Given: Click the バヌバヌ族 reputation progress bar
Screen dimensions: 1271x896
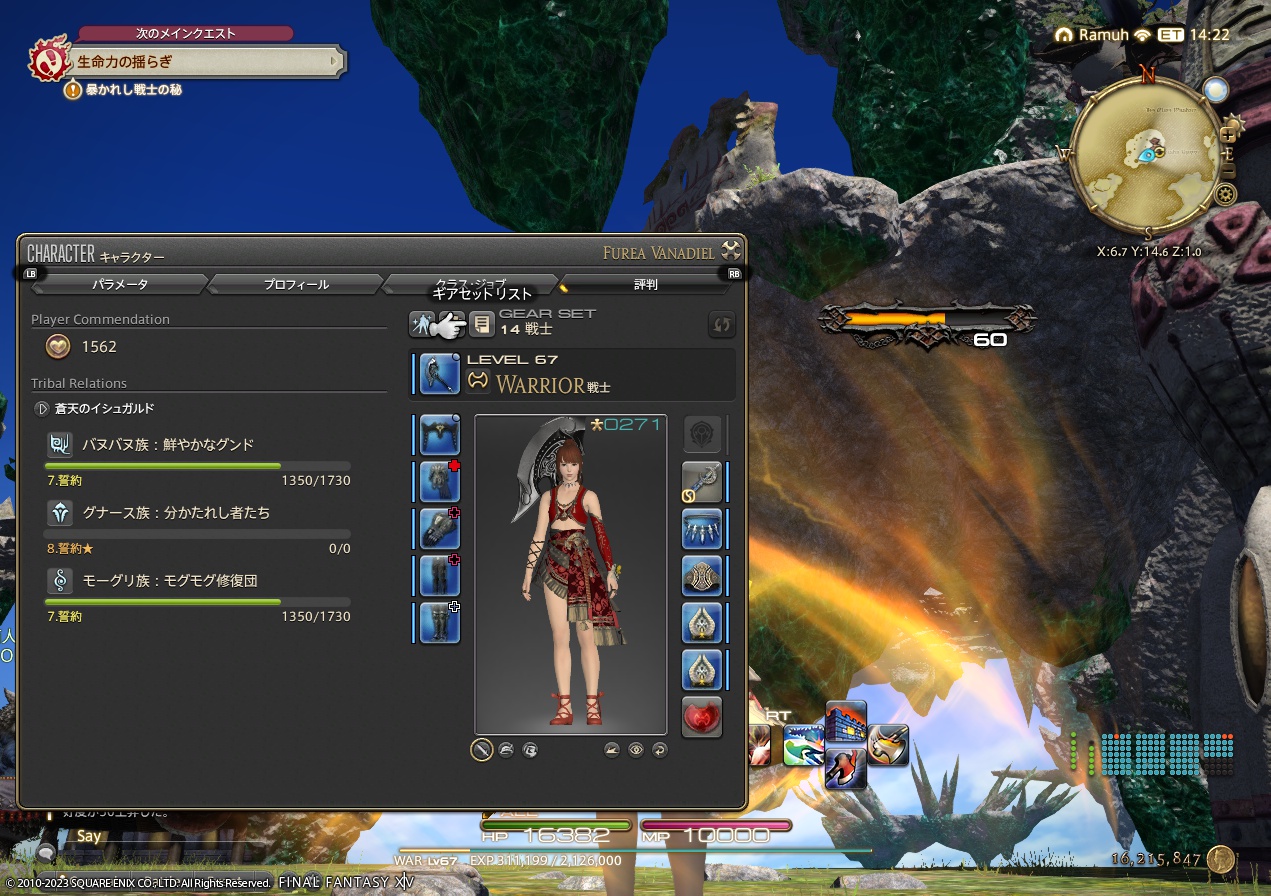Looking at the screenshot, I should 196,466.
